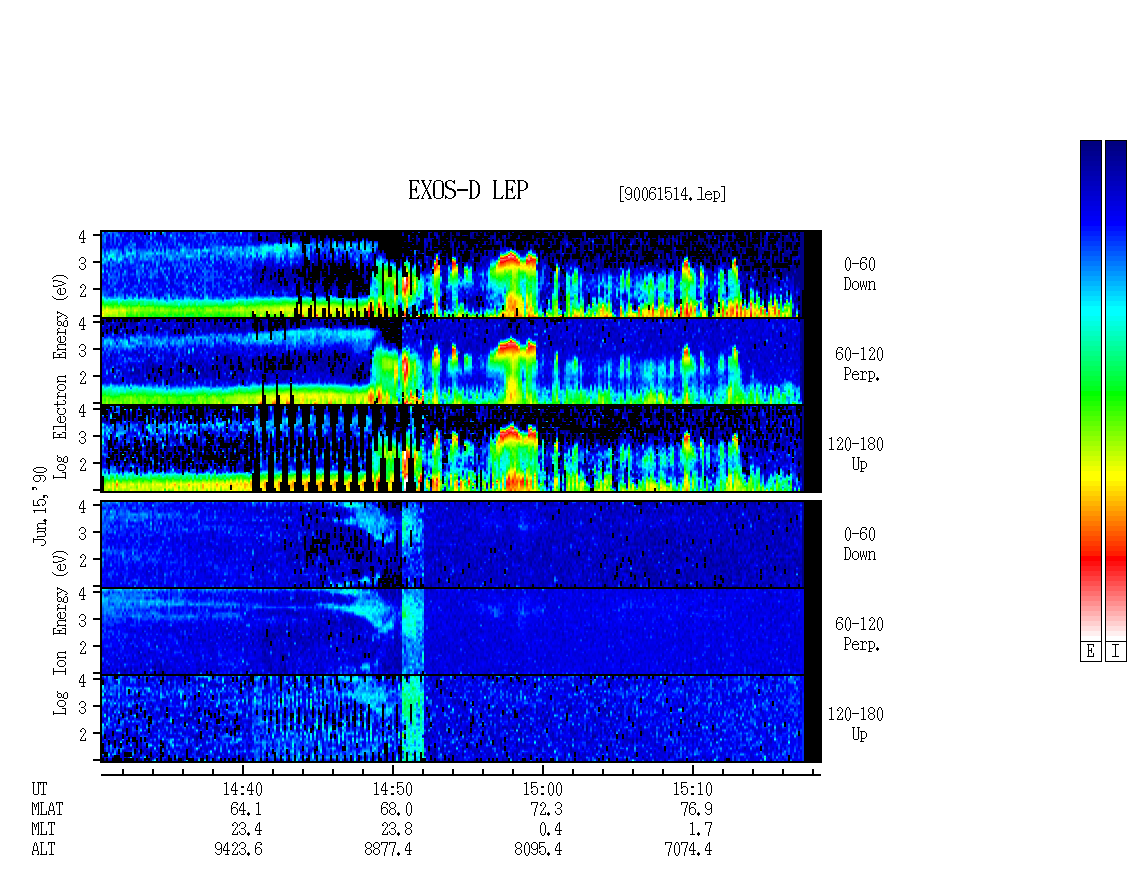
Task: Click the UT time value "15:10"
Action: tap(693, 789)
